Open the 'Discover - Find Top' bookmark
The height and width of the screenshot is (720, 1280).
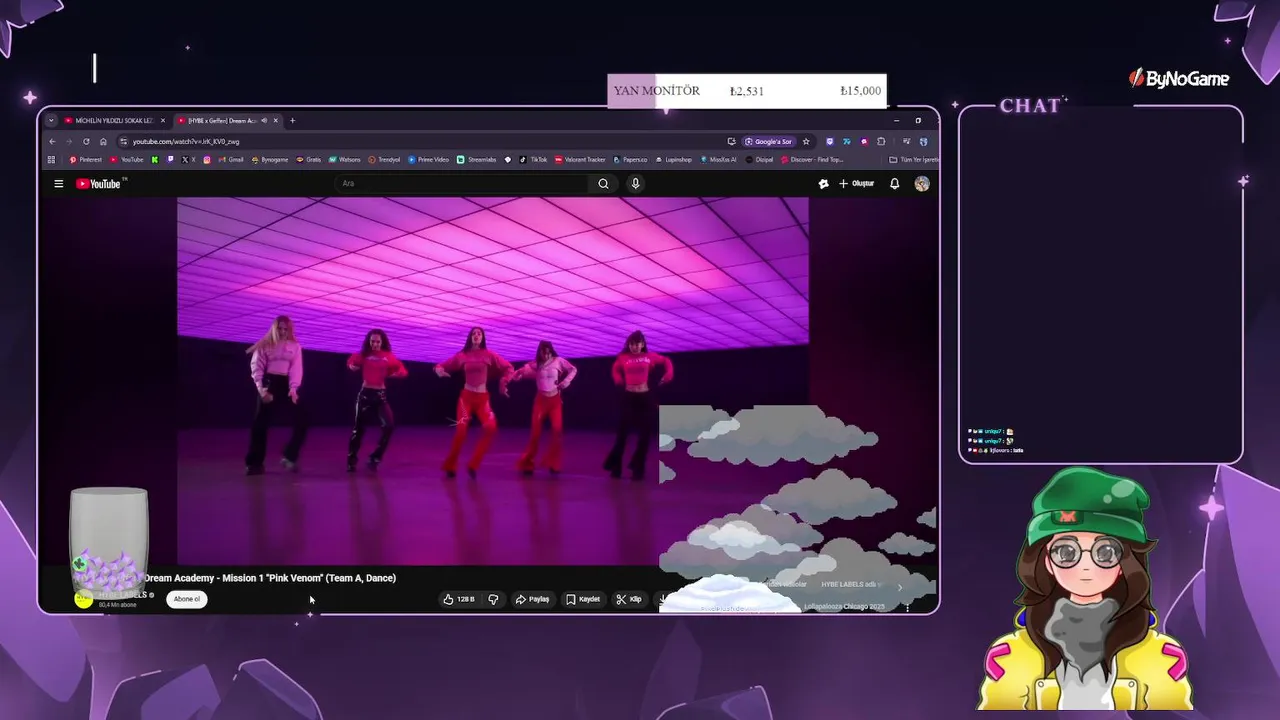(812, 160)
